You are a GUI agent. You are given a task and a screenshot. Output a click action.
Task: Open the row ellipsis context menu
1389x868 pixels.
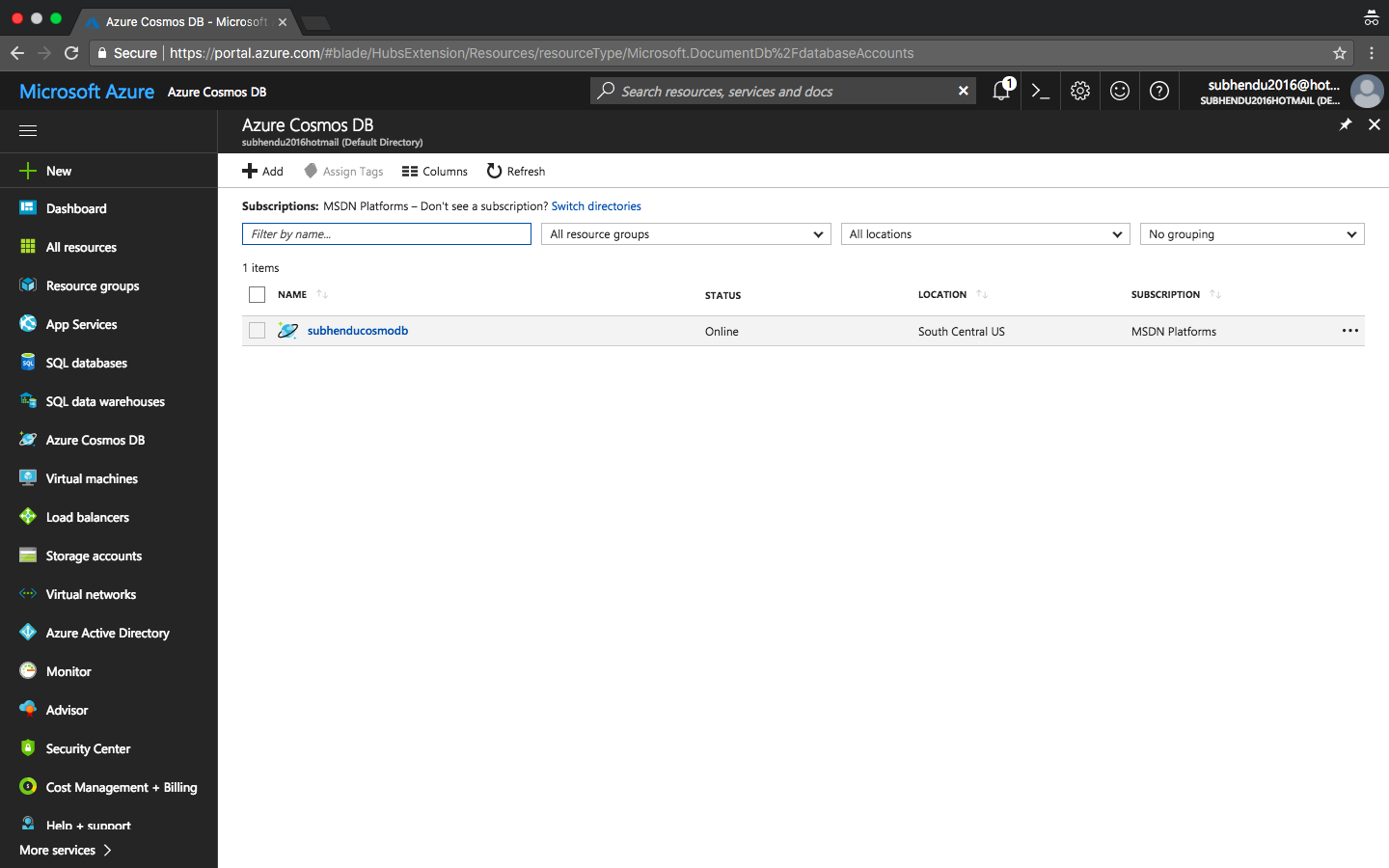click(x=1349, y=331)
